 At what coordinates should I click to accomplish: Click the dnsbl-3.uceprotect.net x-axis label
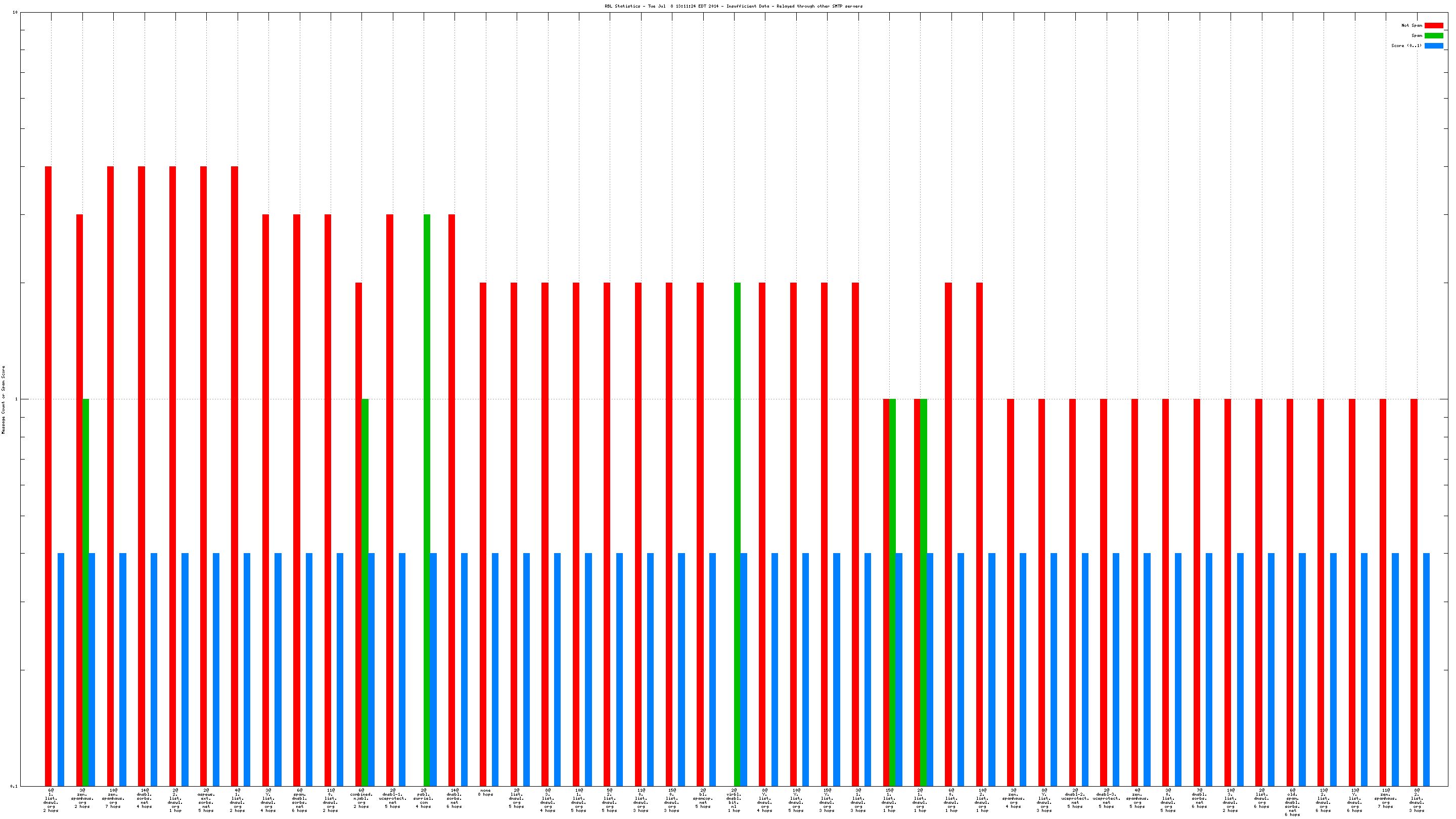(x=1106, y=798)
